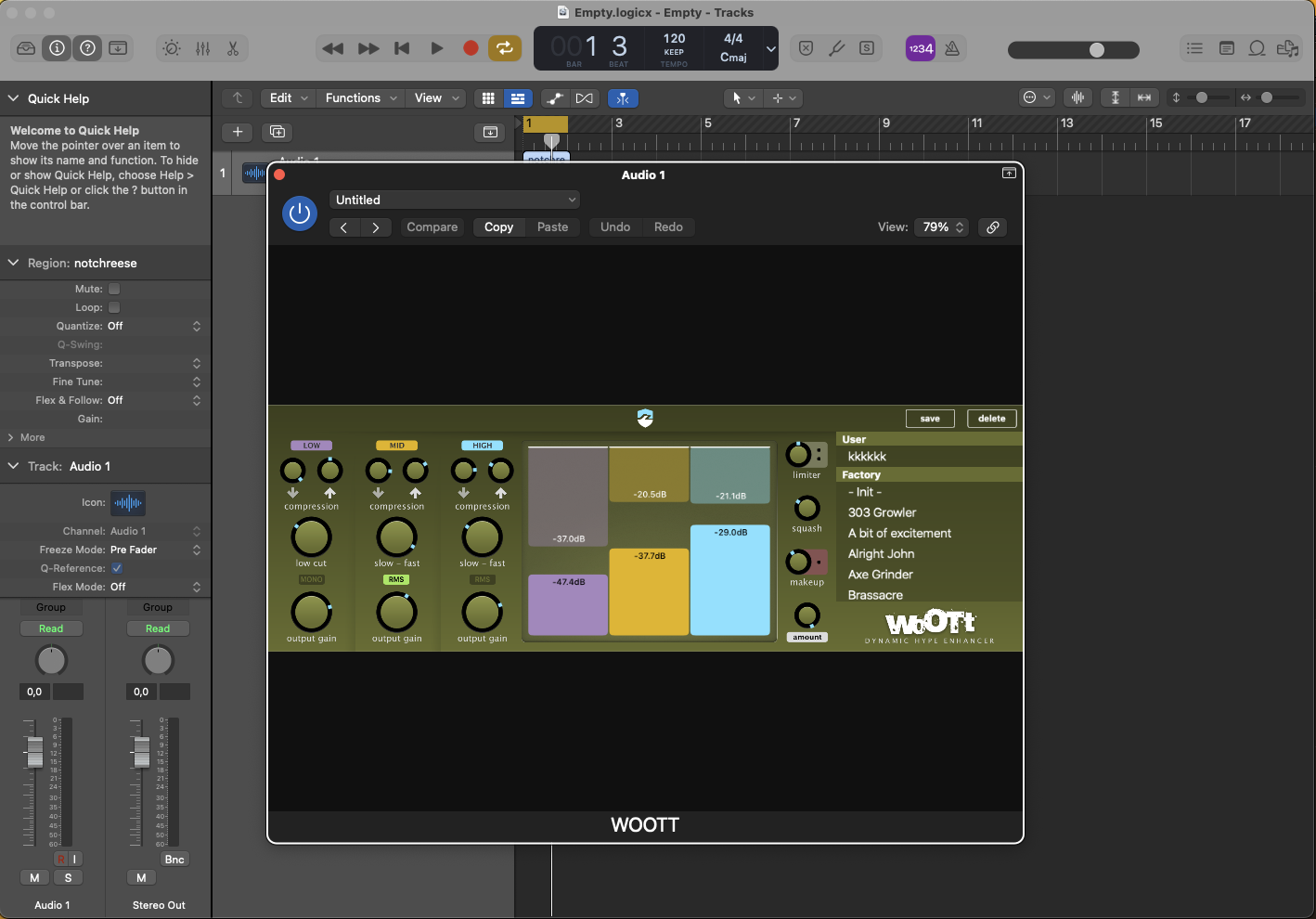Go to beginning with the transport button

402,48
